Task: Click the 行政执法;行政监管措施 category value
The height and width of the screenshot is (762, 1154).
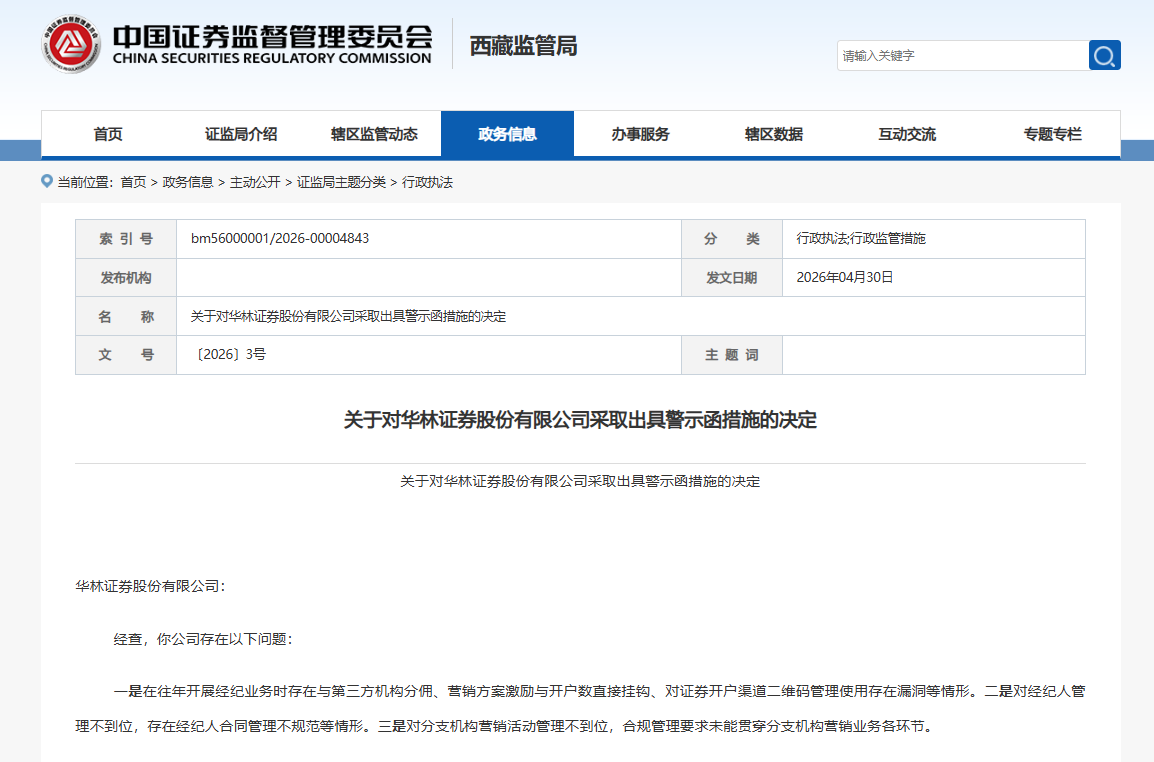Action: 861,239
